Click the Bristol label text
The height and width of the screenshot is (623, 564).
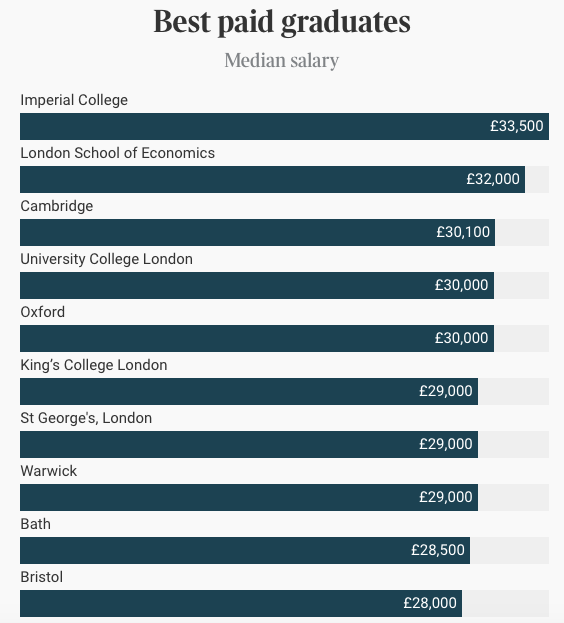pyautogui.click(x=42, y=577)
